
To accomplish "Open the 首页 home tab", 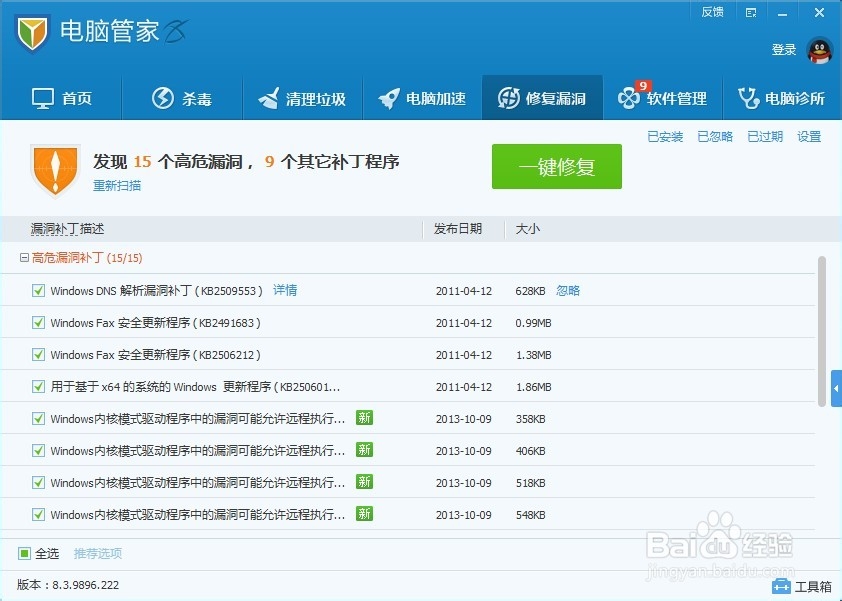I will [x=62, y=98].
